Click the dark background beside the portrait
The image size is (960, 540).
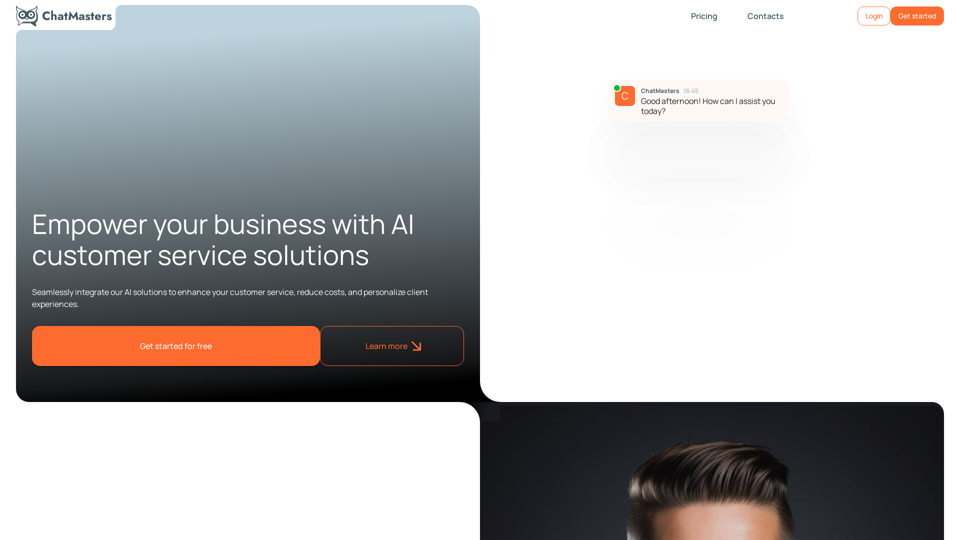tap(551, 478)
